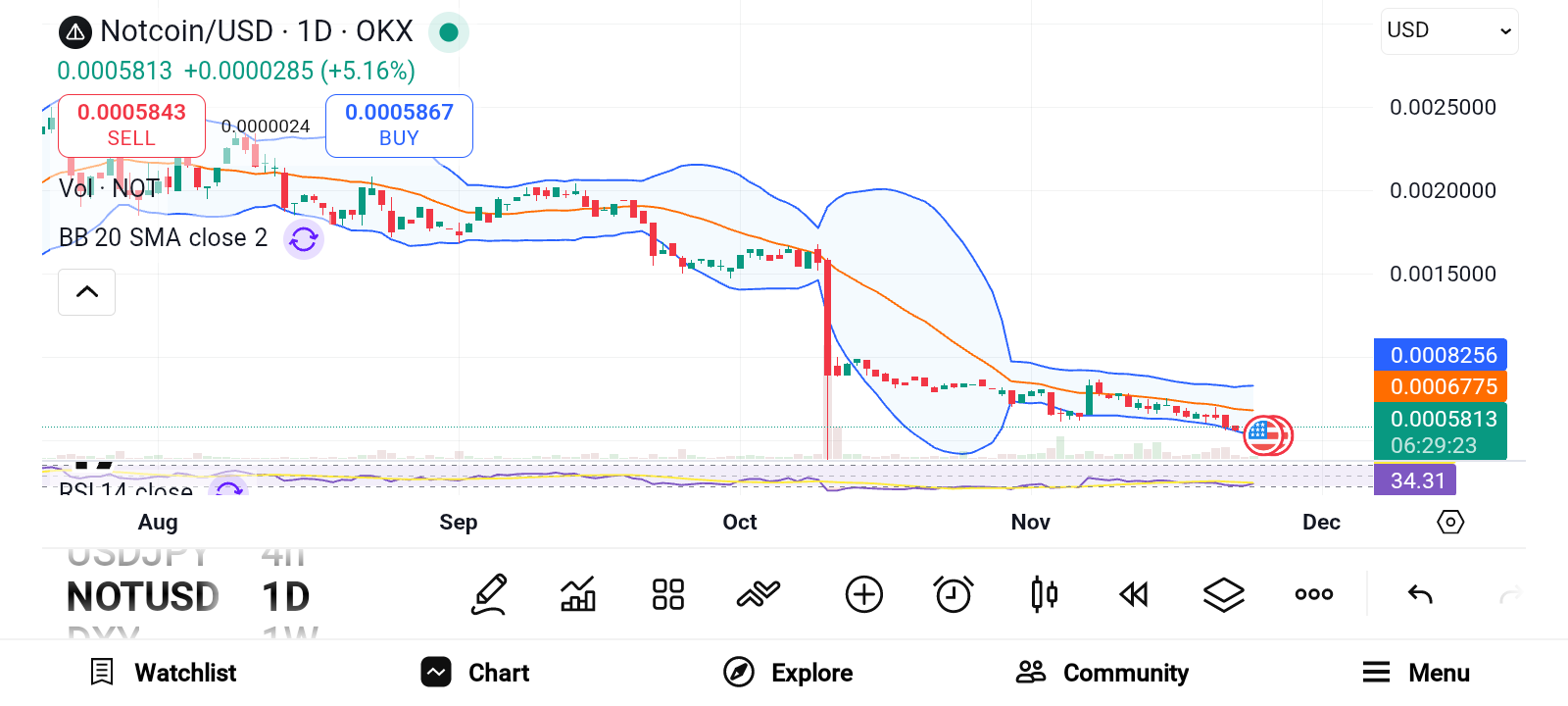1568x706 pixels.
Task: Open the alarm clock alert icon
Action: (x=954, y=594)
